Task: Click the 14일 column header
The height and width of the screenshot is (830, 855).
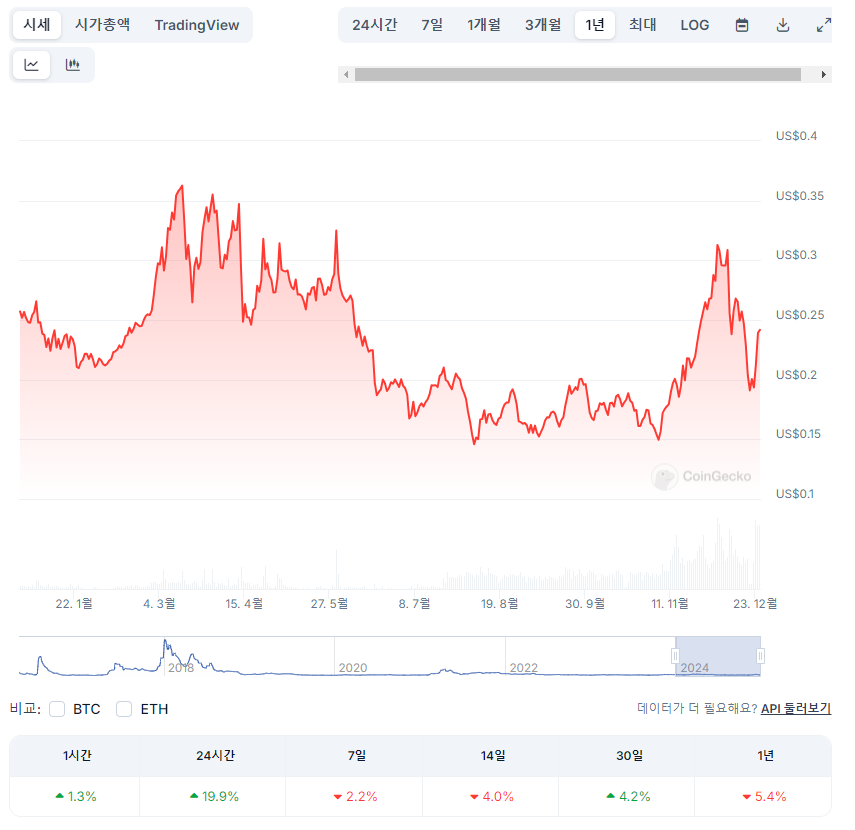Action: pos(493,755)
